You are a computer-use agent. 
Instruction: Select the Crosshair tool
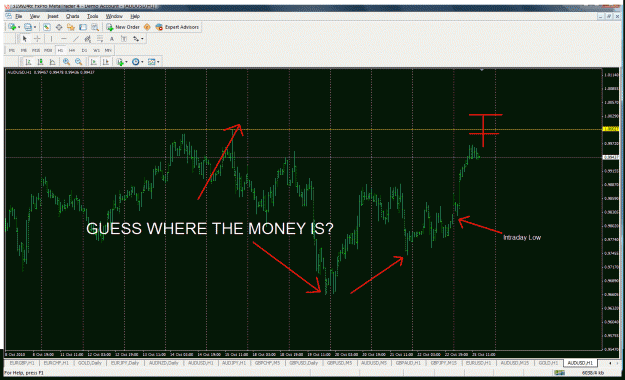point(37,39)
